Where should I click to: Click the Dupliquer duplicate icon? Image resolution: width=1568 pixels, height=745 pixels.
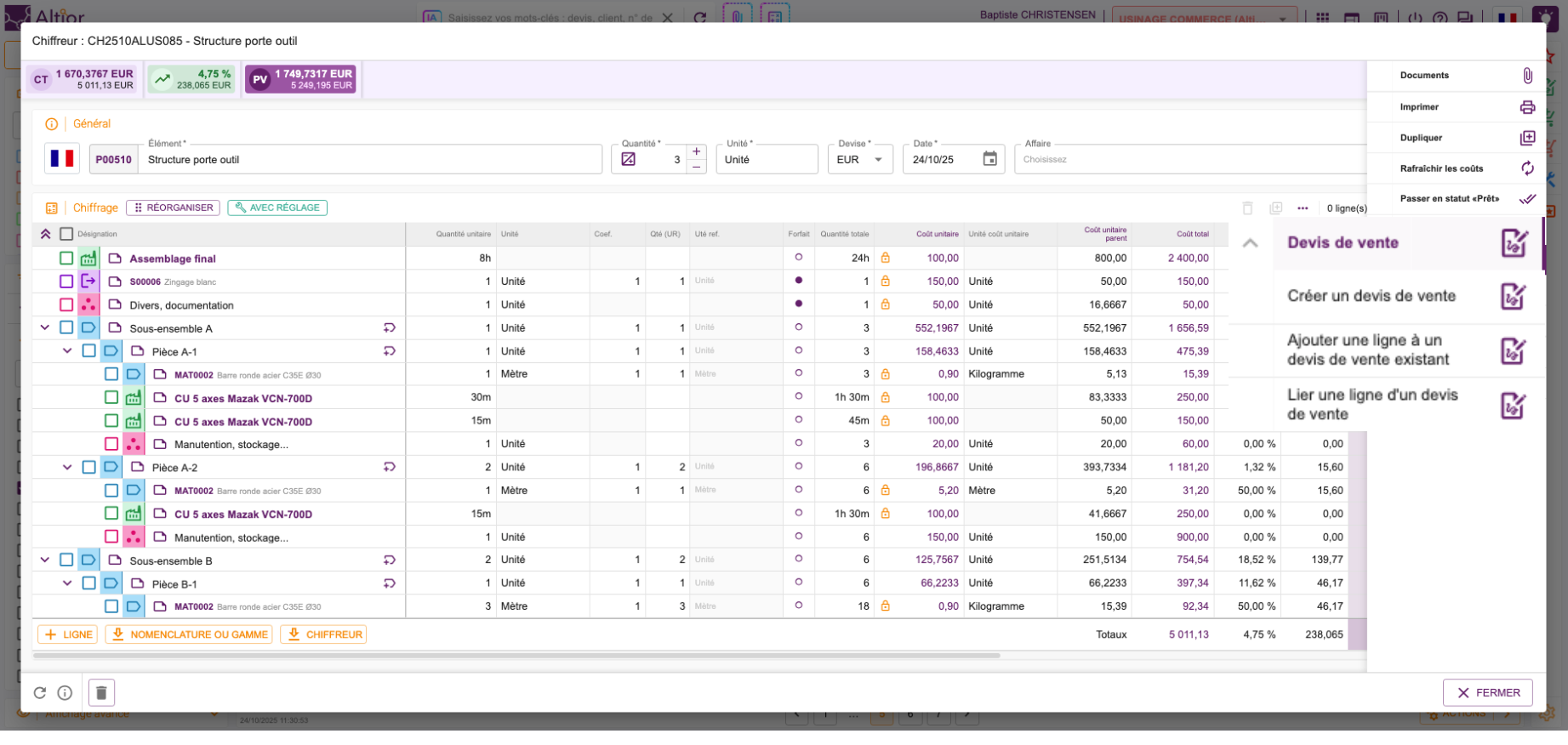1527,138
